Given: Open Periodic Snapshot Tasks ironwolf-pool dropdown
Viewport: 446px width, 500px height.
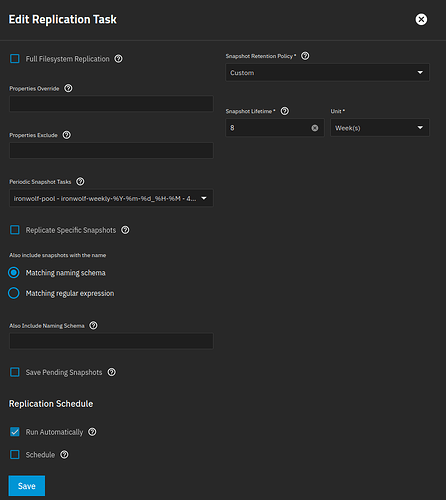Looking at the screenshot, I should pos(111,198).
